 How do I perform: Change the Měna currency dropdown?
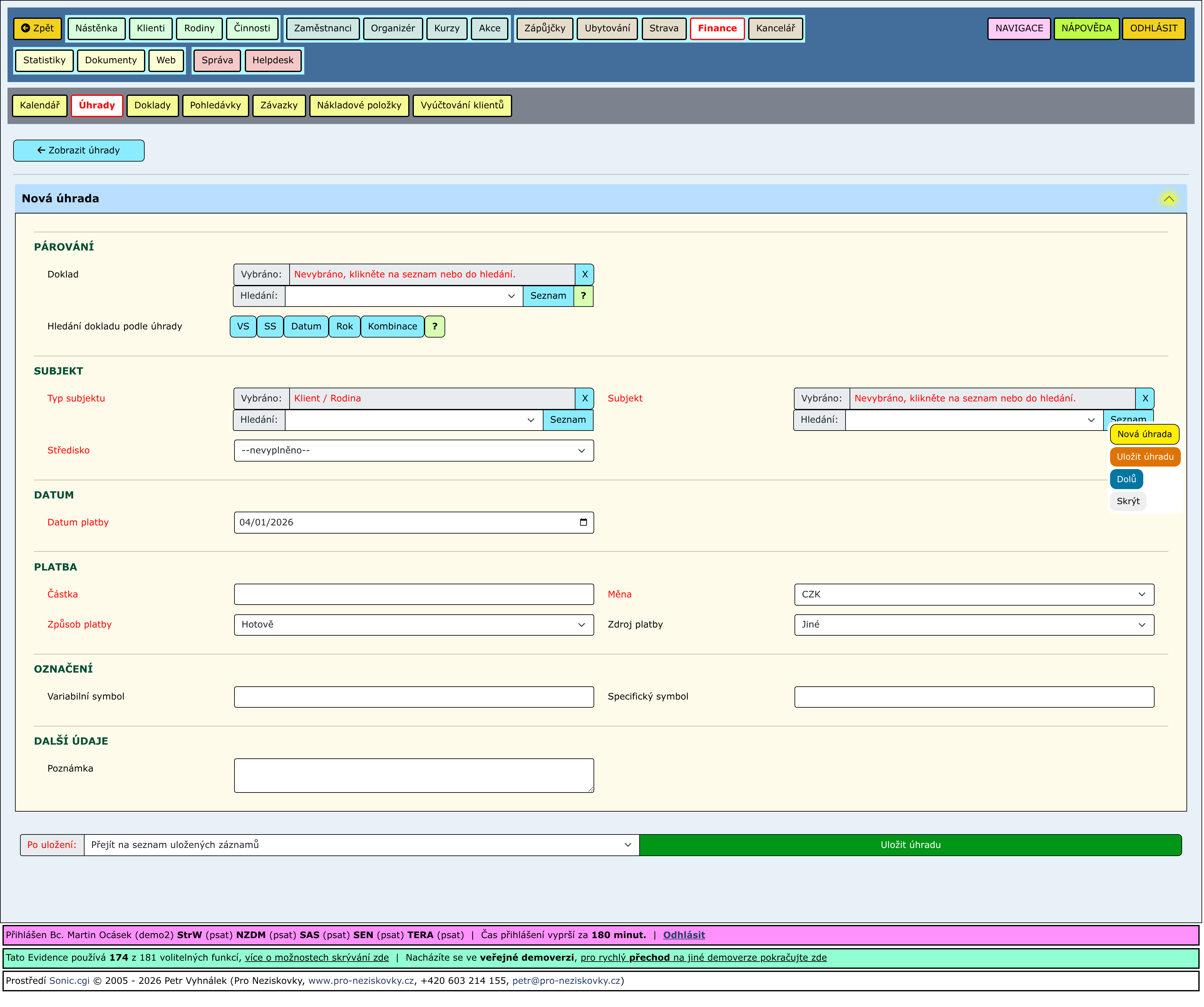coord(975,595)
